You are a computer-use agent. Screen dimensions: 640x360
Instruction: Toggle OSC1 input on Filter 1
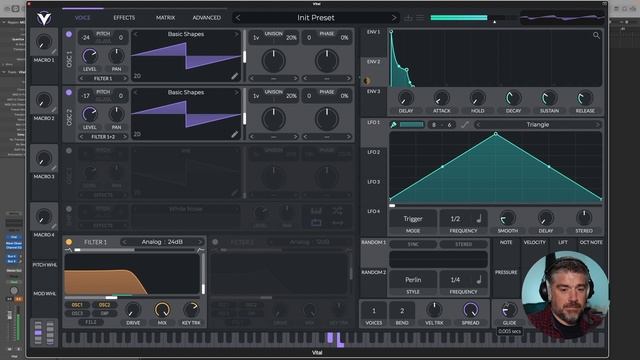(x=77, y=305)
